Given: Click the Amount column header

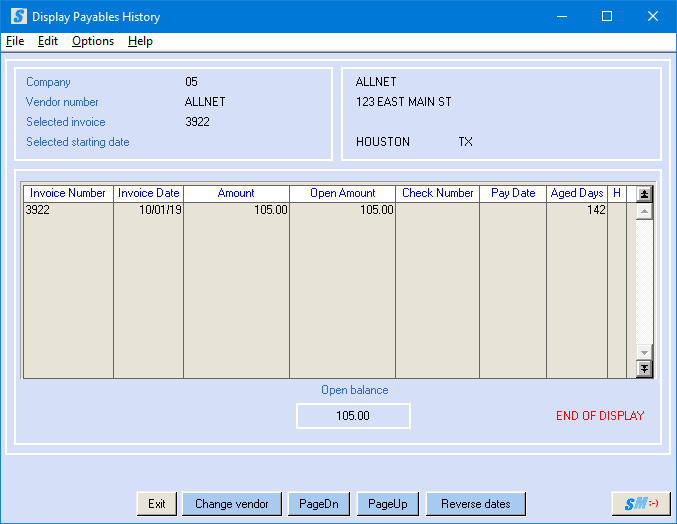Looking at the screenshot, I should 236,193.
